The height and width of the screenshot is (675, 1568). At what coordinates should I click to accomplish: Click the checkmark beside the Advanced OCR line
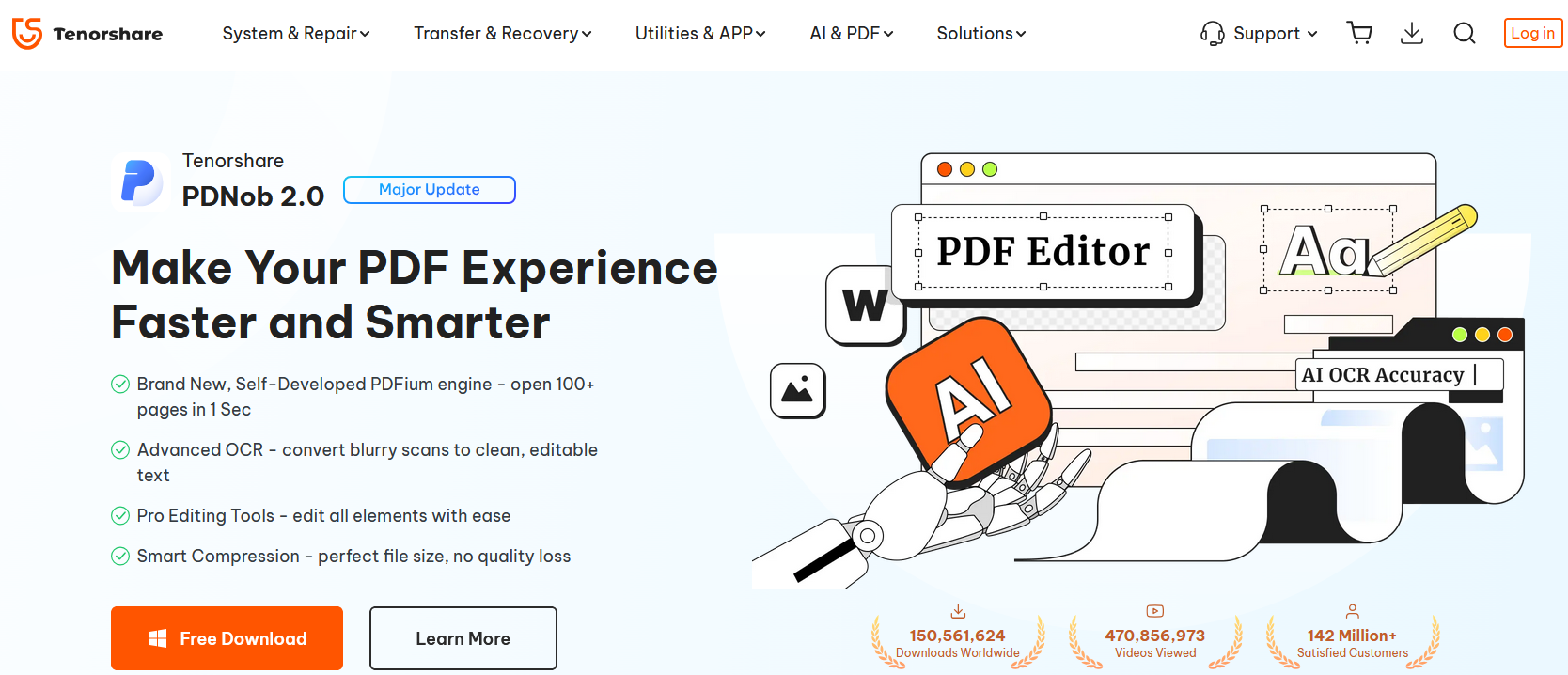pos(120,449)
